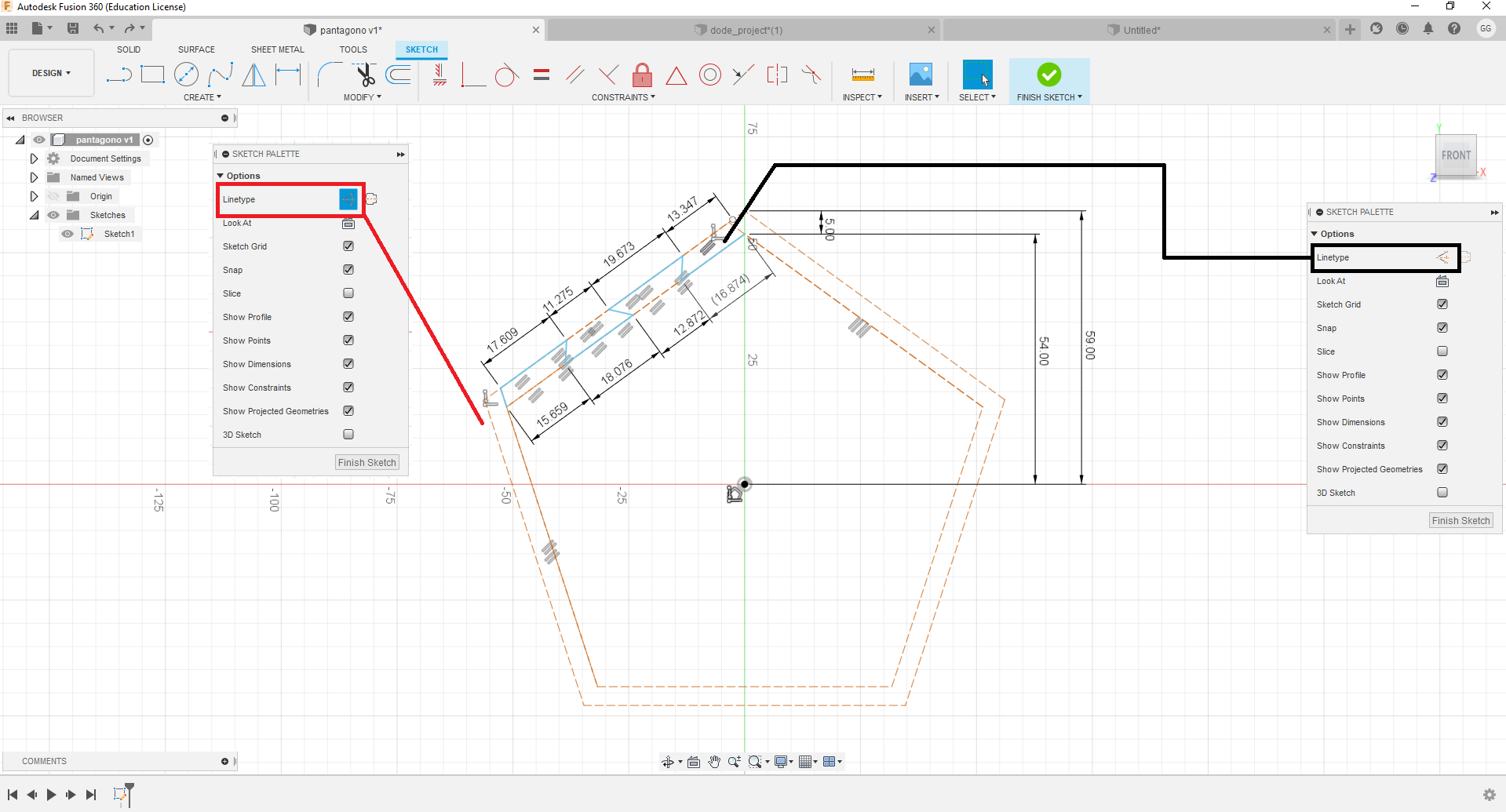The height and width of the screenshot is (812, 1506).
Task: Expand the Named Views tree node
Action: click(x=34, y=177)
